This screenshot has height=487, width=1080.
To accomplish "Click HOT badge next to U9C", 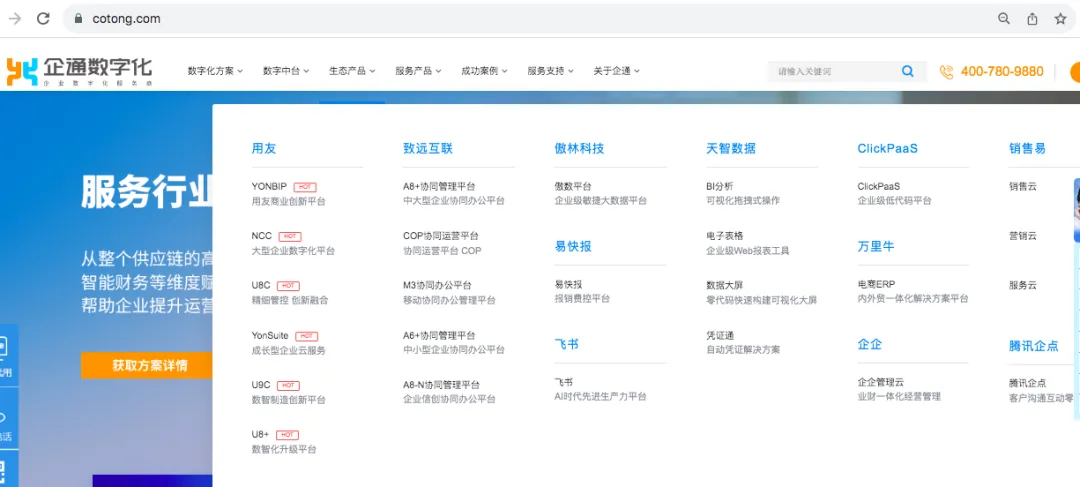I will (x=288, y=386).
